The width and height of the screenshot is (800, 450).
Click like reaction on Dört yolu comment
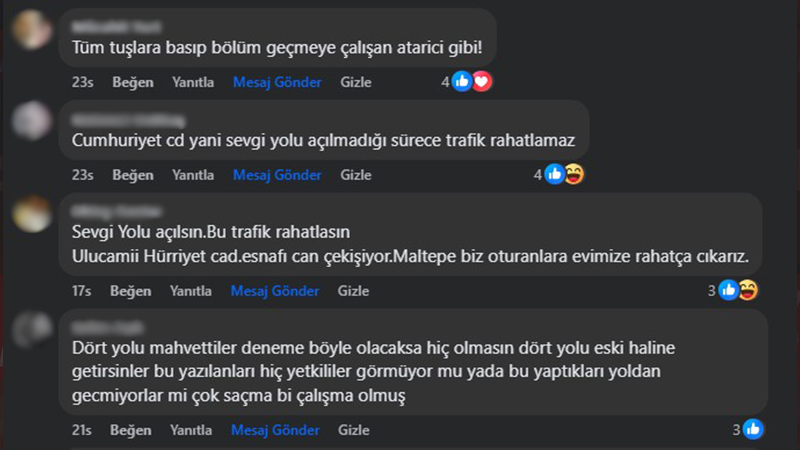(x=752, y=429)
